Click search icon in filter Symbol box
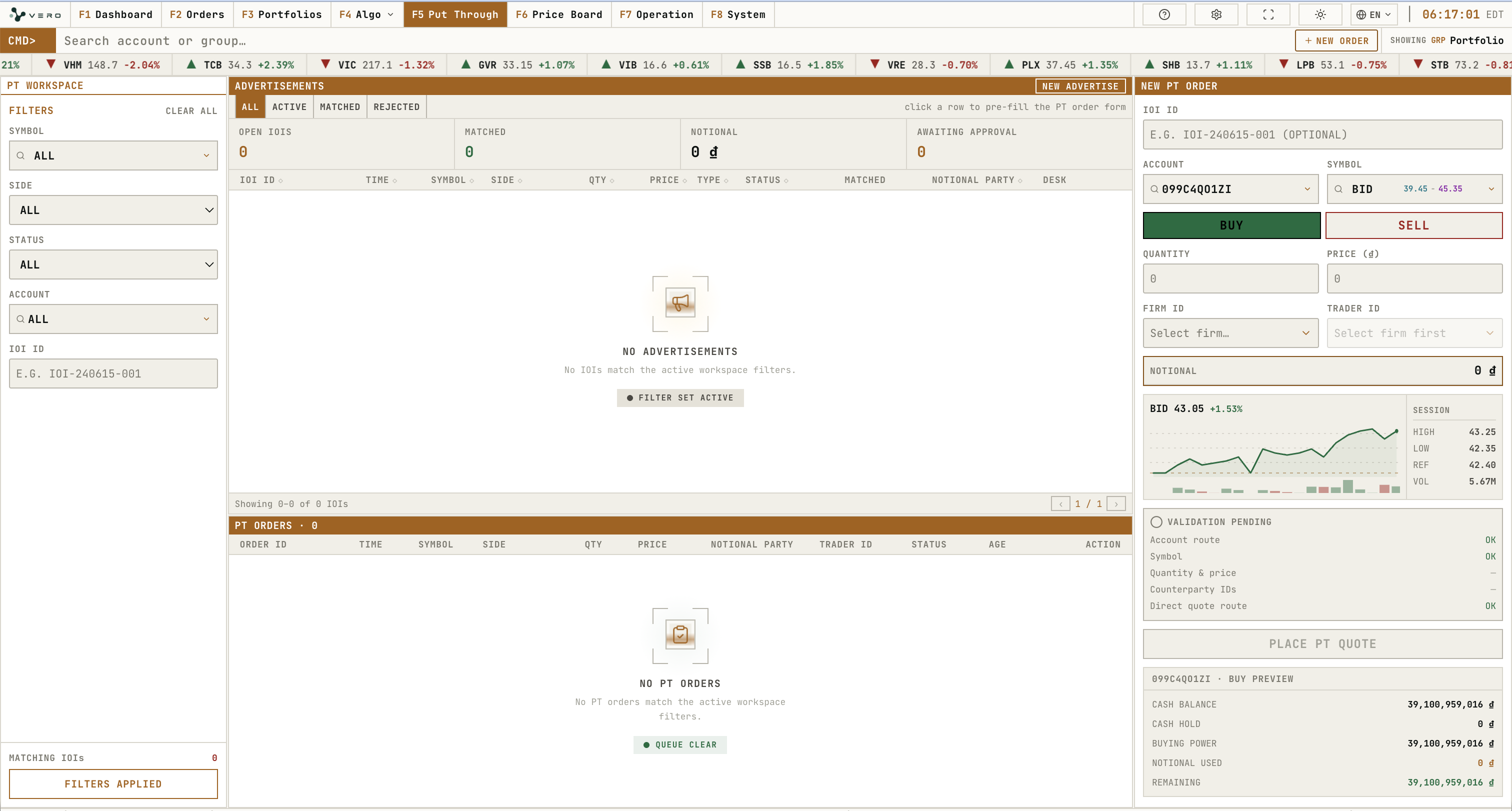 pos(20,155)
